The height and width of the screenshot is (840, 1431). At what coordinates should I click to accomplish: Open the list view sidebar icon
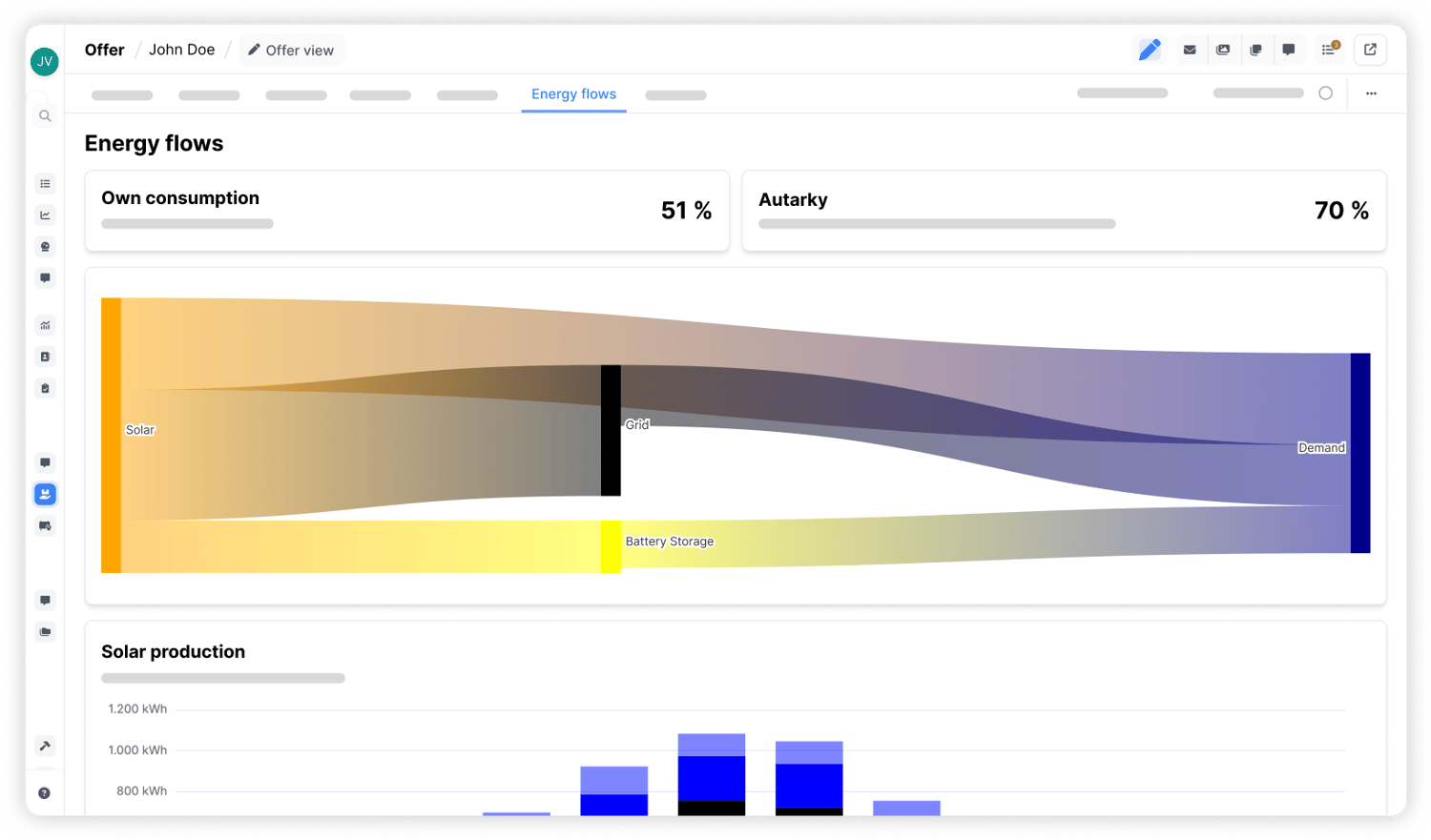click(45, 183)
